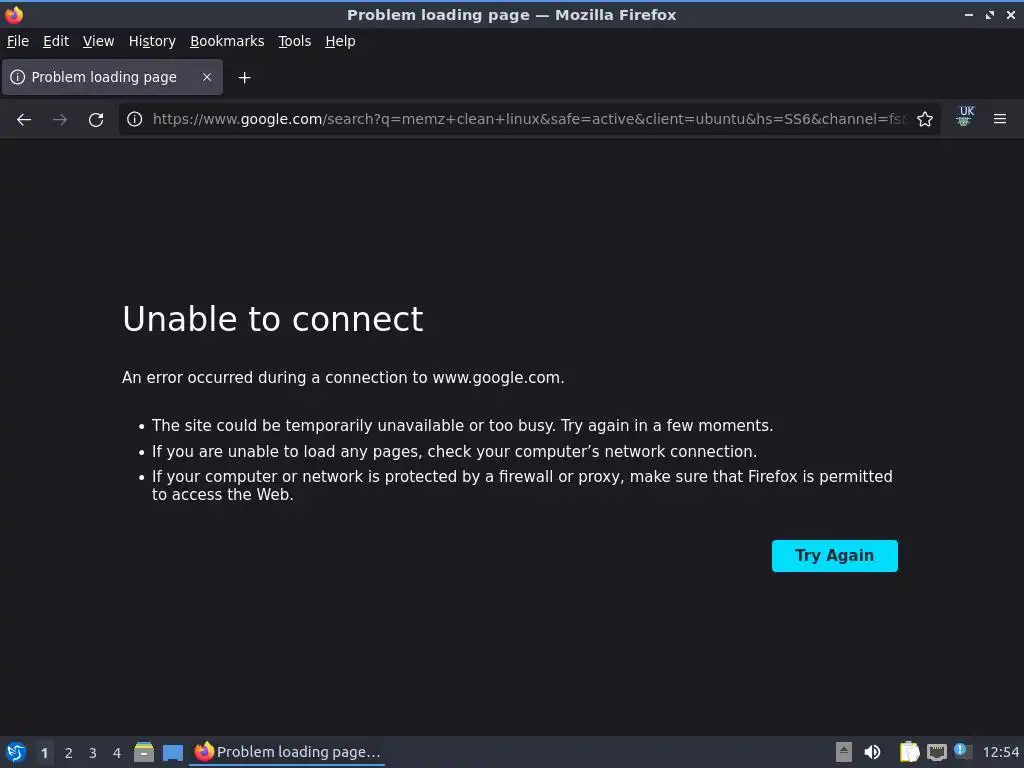
Task: Open the Tools menu
Action: [x=295, y=41]
